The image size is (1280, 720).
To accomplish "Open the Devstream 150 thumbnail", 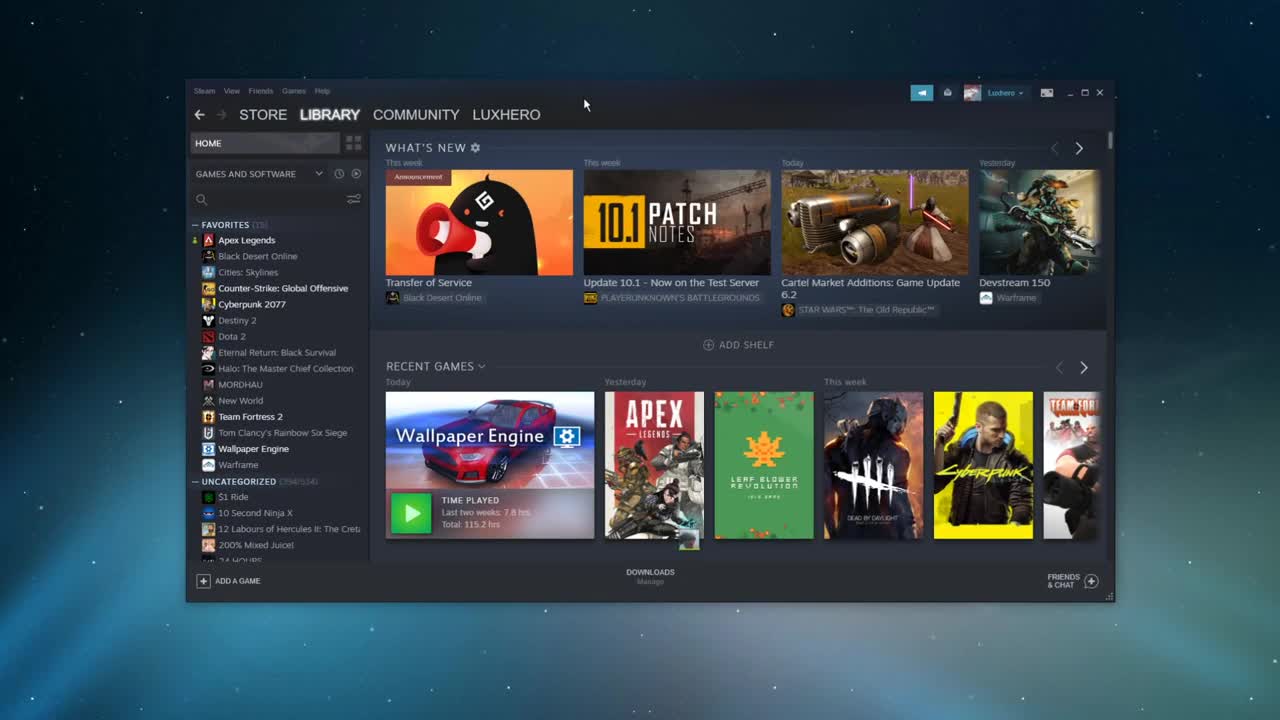I will [1039, 222].
